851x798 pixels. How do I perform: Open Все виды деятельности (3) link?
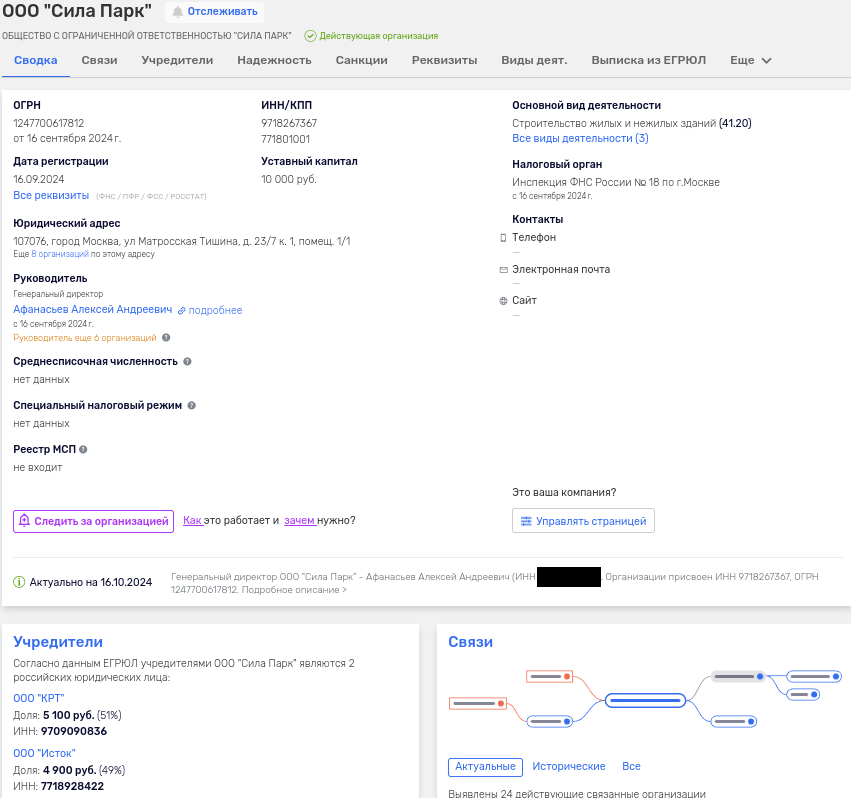[x=580, y=138]
